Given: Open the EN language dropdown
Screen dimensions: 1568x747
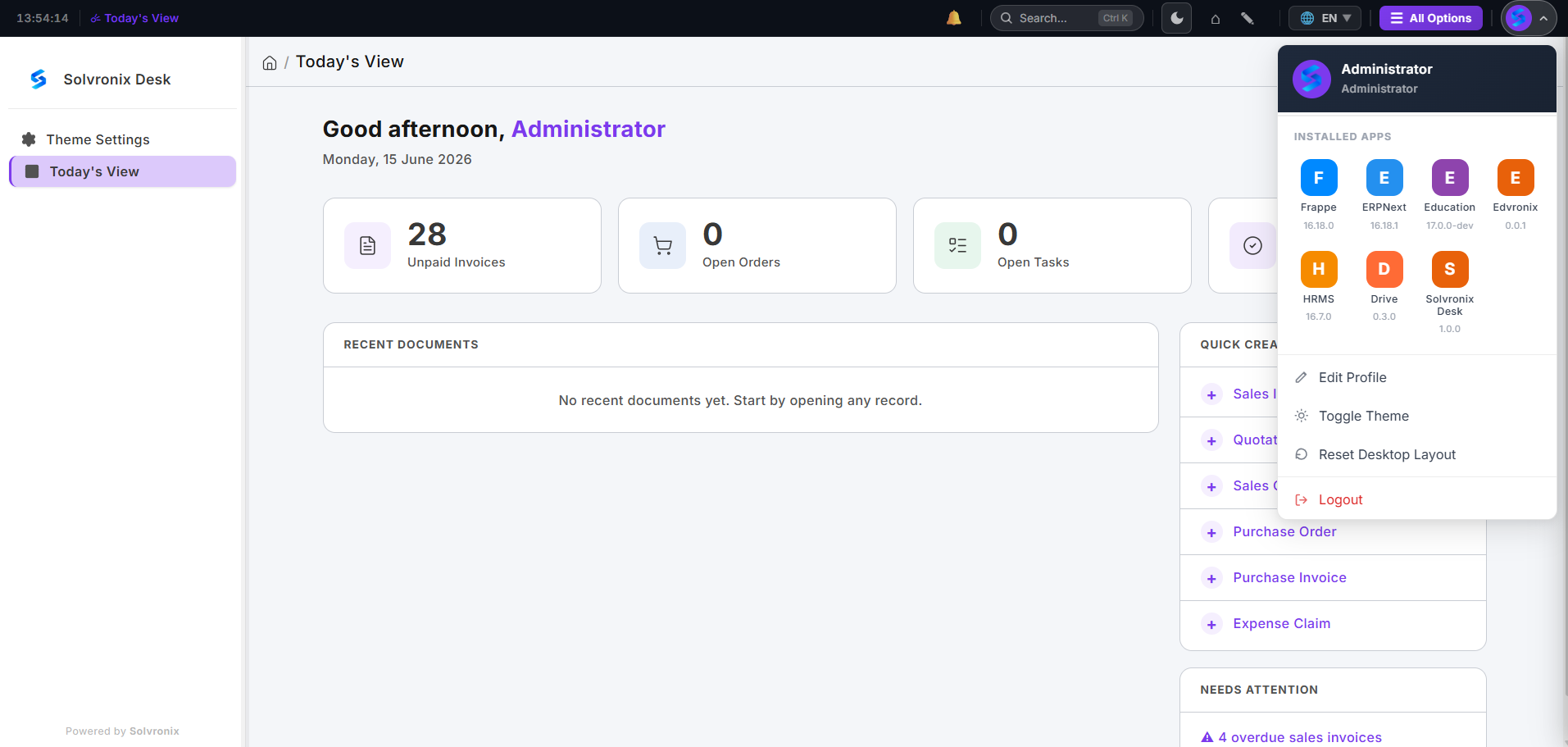Looking at the screenshot, I should (x=1325, y=18).
